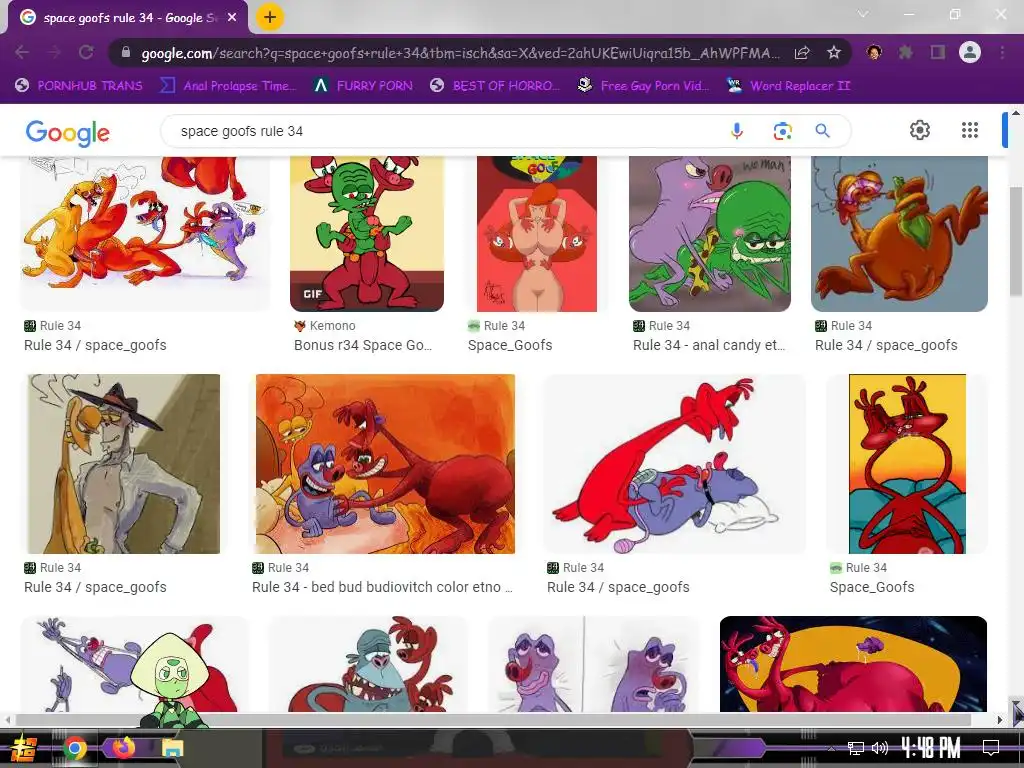Click the left arrow of the horizontal scrollbar
This screenshot has height=768, width=1024.
pos(7,720)
